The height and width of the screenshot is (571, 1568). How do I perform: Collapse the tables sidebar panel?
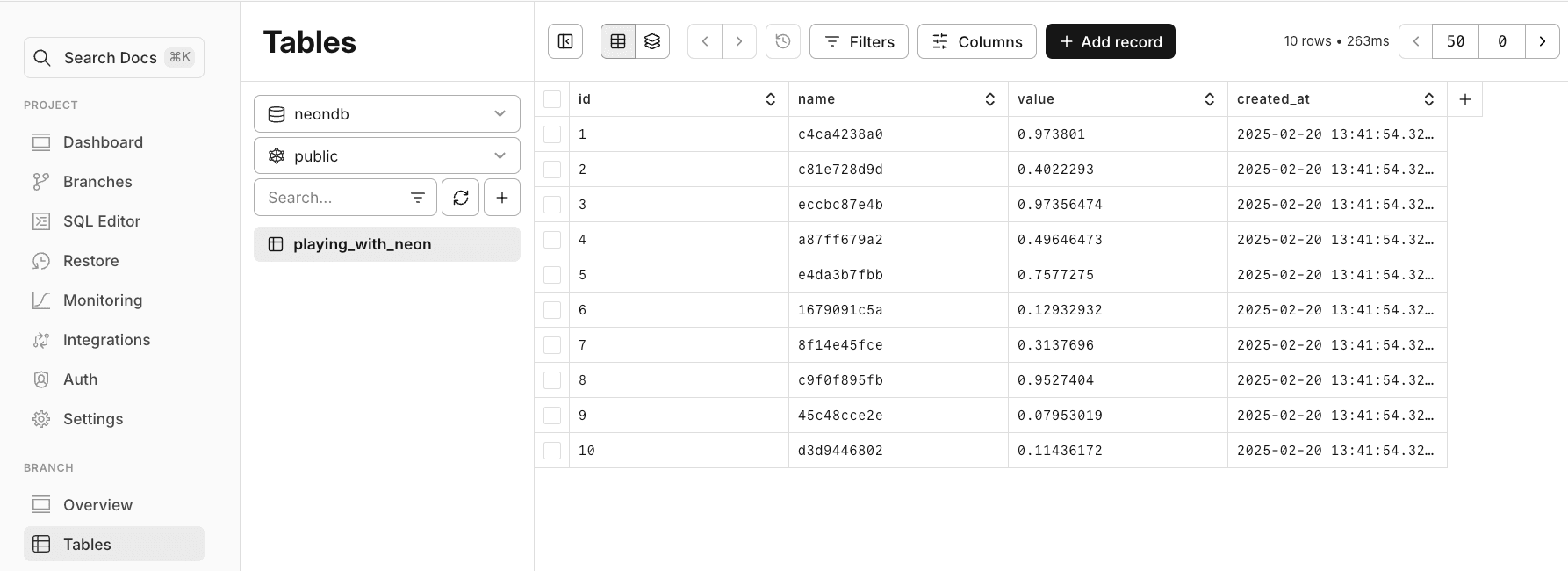[x=565, y=41]
